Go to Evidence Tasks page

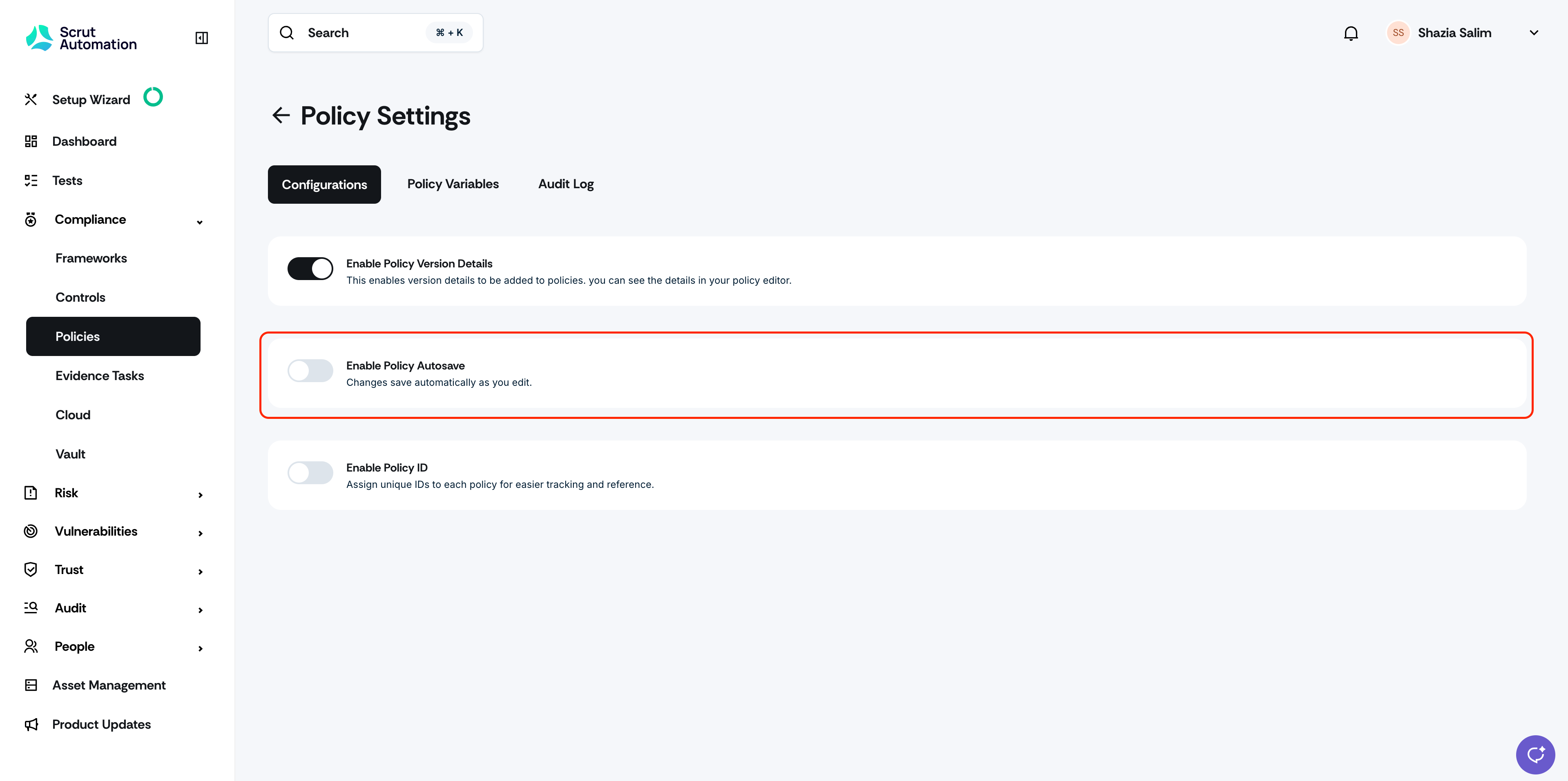(100, 375)
